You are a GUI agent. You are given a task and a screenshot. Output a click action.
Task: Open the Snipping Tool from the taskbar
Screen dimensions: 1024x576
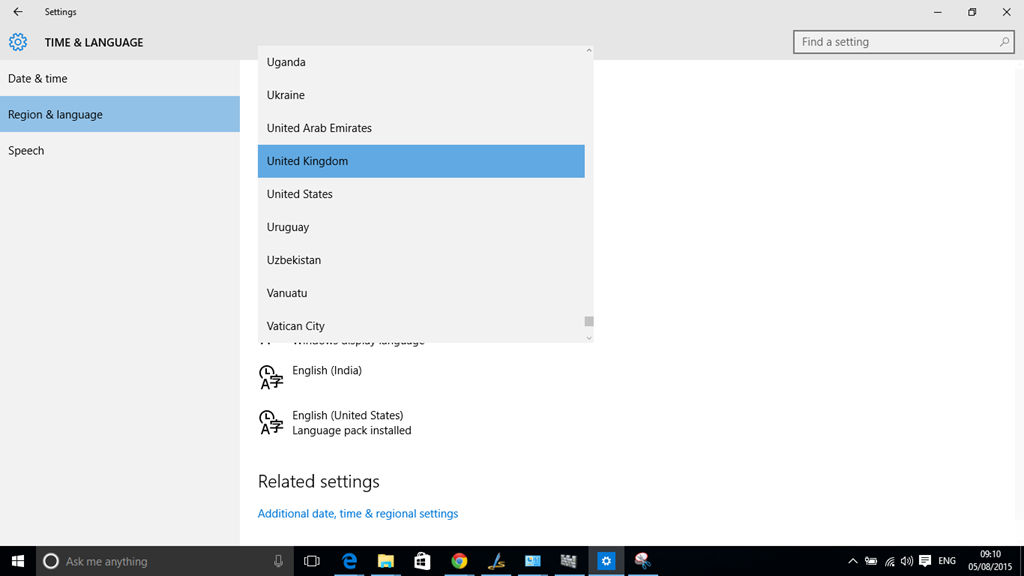click(x=643, y=561)
